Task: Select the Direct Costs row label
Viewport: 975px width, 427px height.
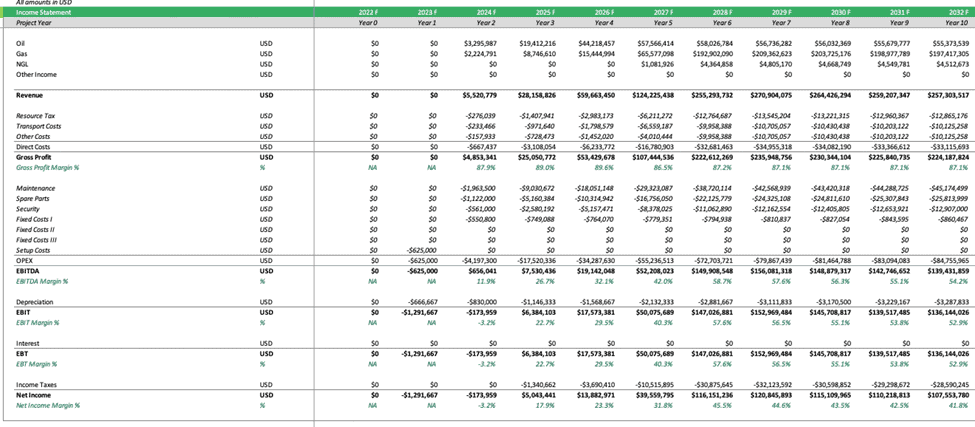Action: (x=32, y=147)
